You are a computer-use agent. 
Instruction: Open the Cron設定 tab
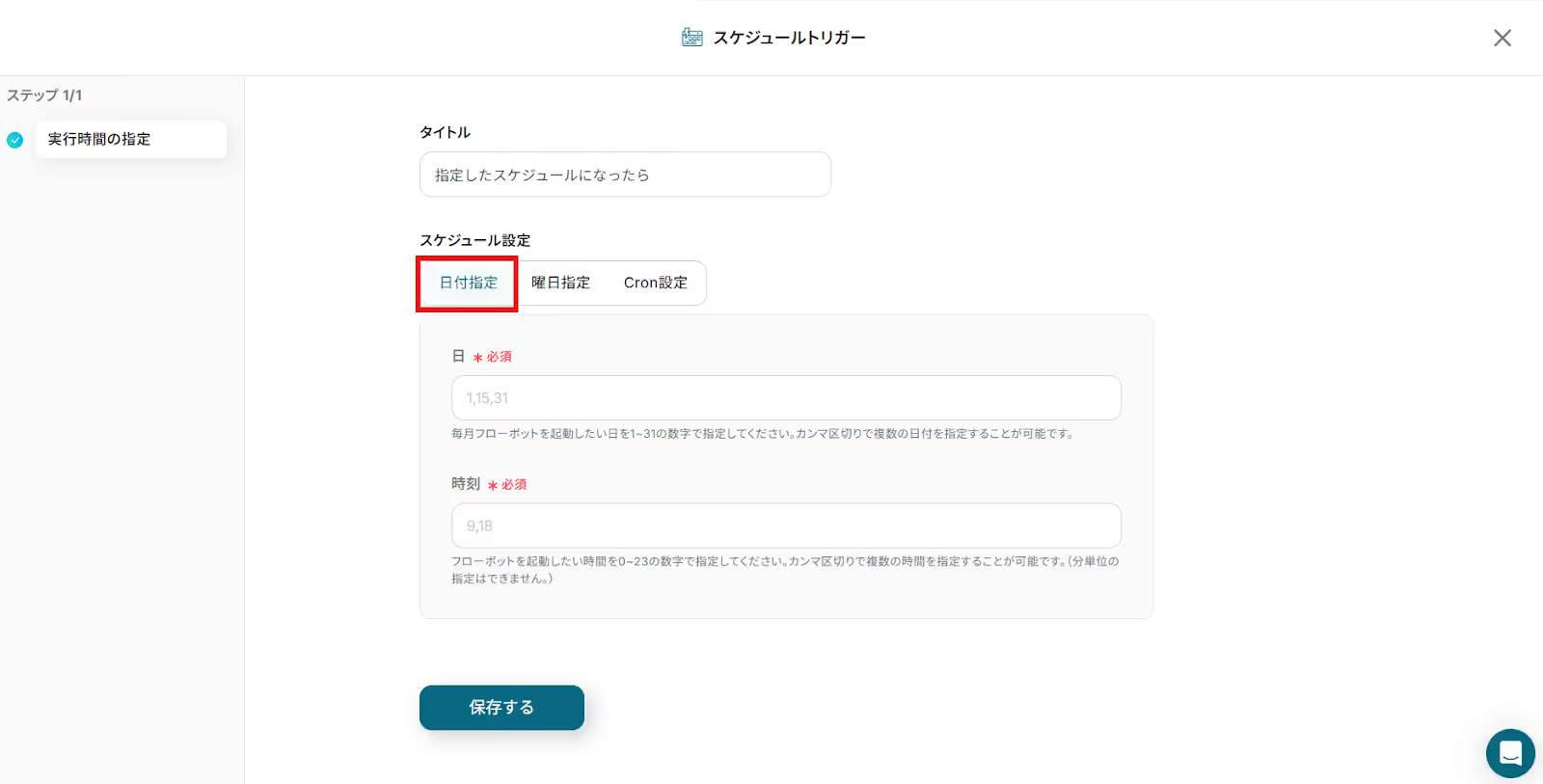pyautogui.click(x=655, y=283)
